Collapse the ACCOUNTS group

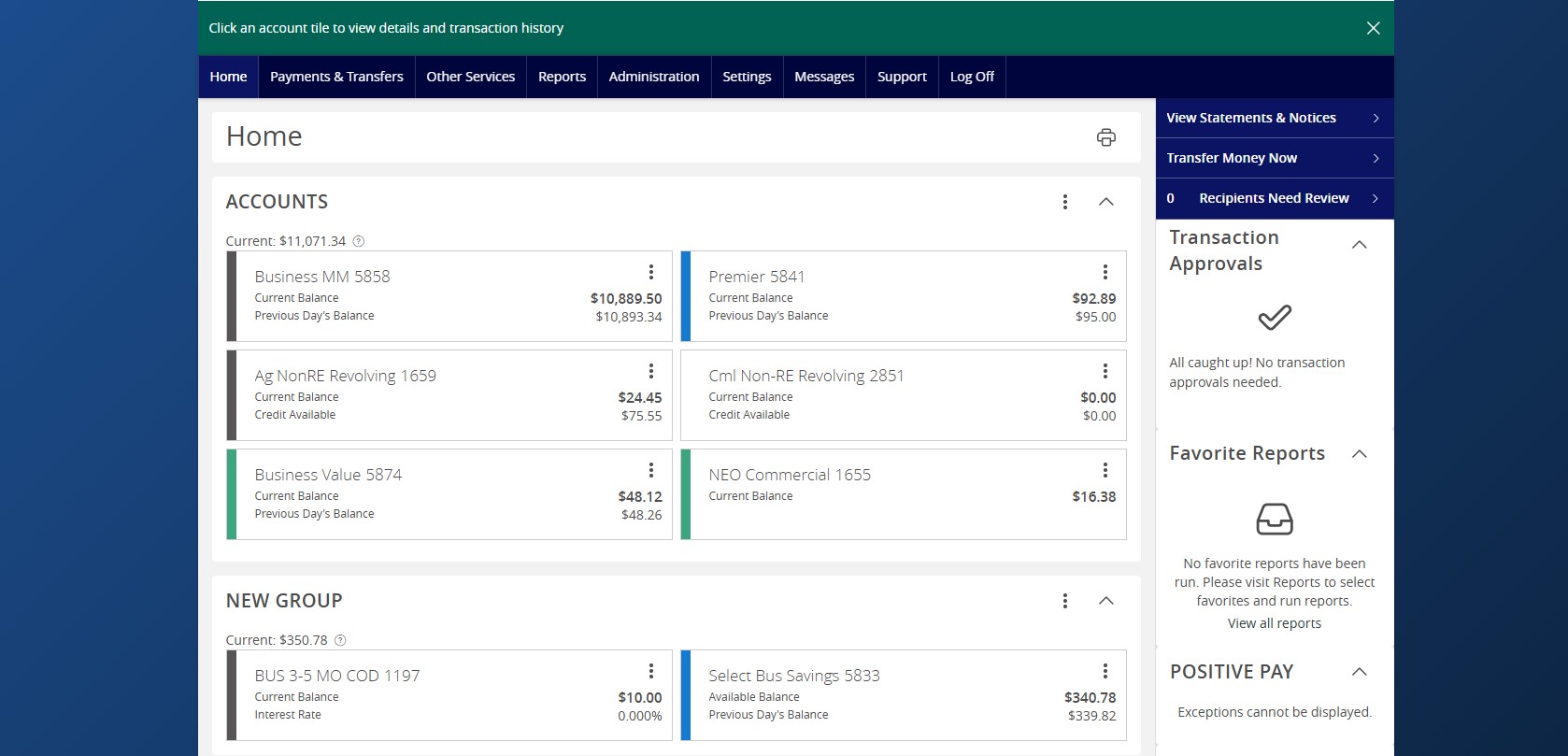click(x=1105, y=202)
